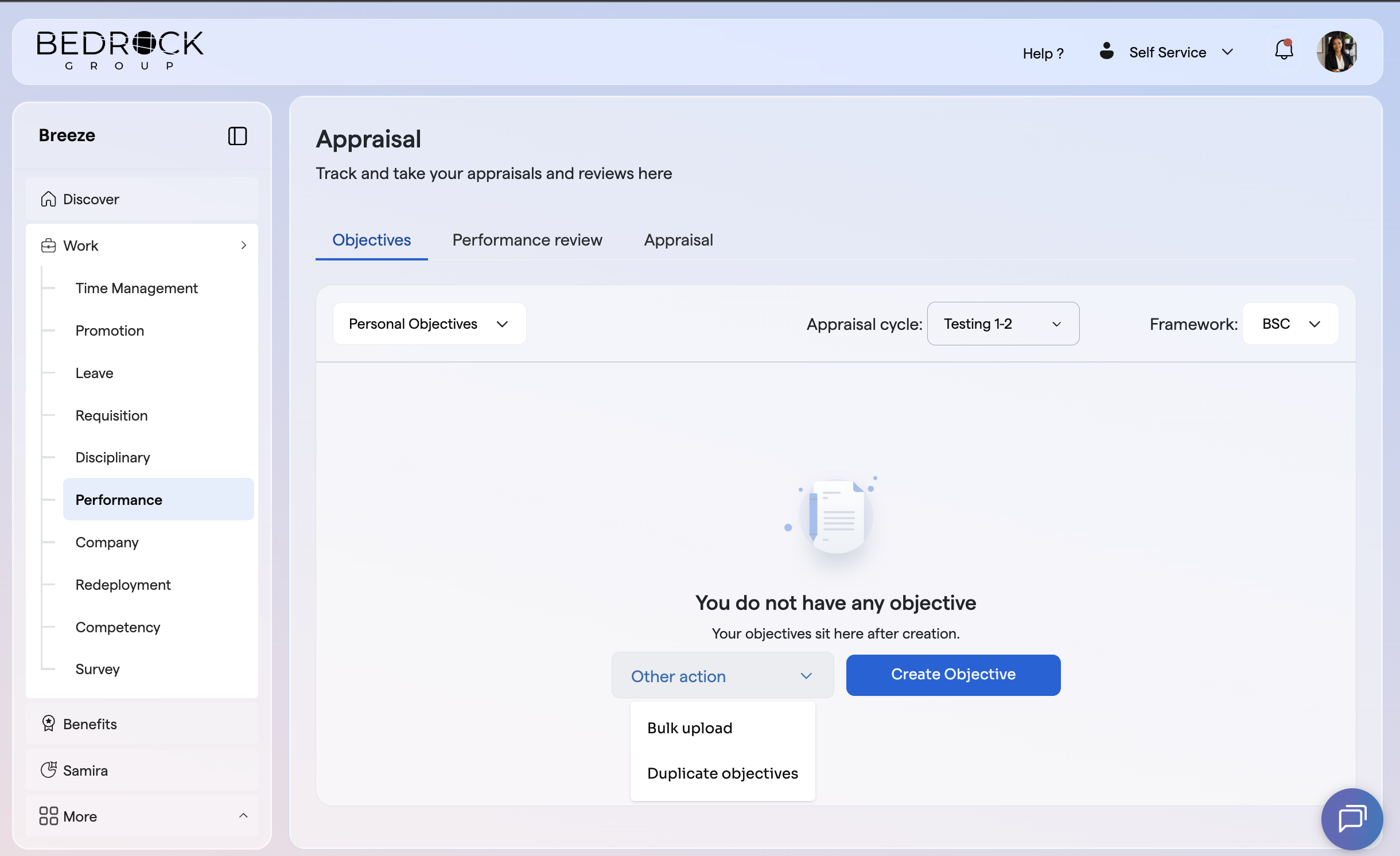This screenshot has height=856, width=1400.
Task: Open the Framework BSC dropdown
Action: 1290,324
